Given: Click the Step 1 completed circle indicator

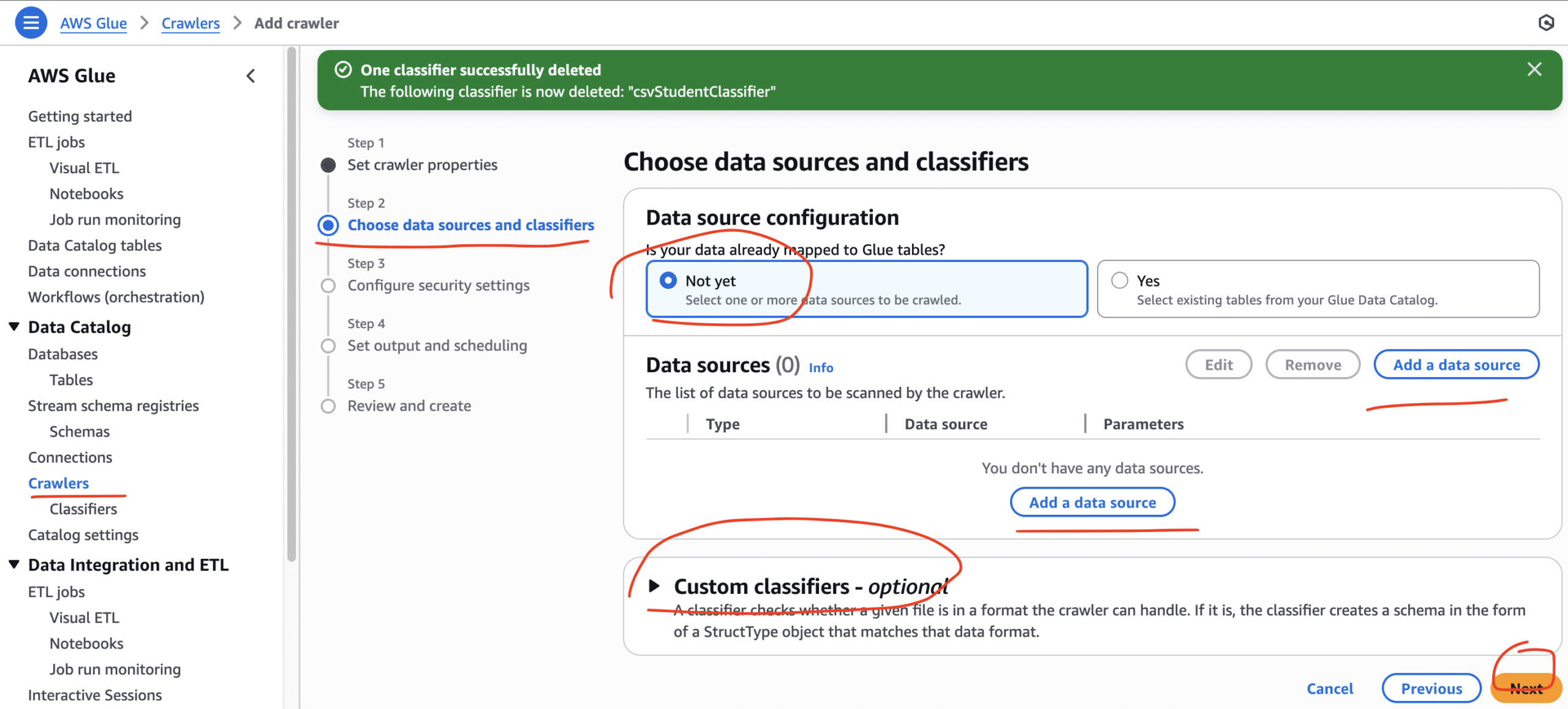Looking at the screenshot, I should [x=328, y=164].
